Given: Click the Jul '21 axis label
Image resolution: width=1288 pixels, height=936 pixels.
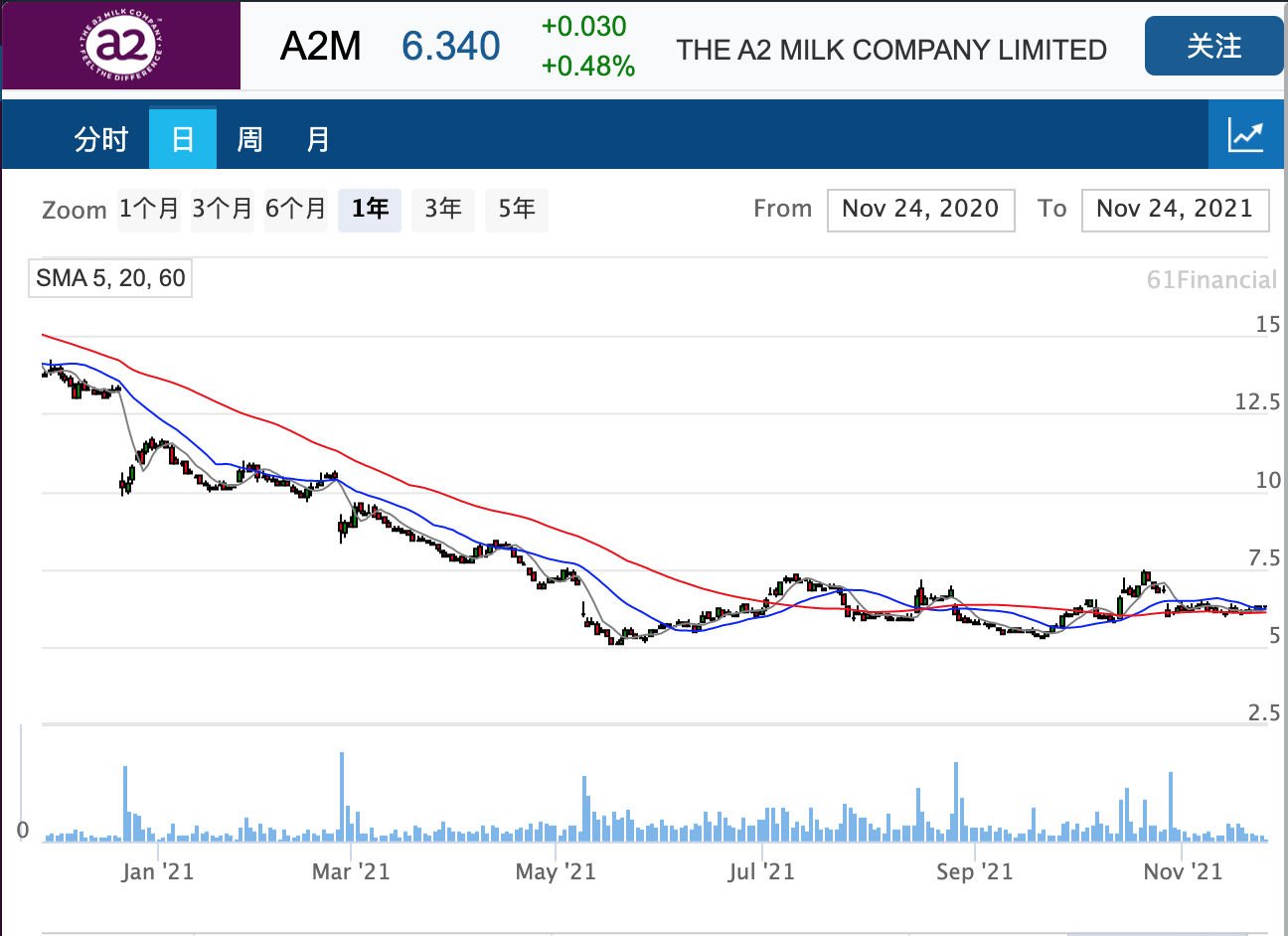Looking at the screenshot, I should click(x=761, y=872).
